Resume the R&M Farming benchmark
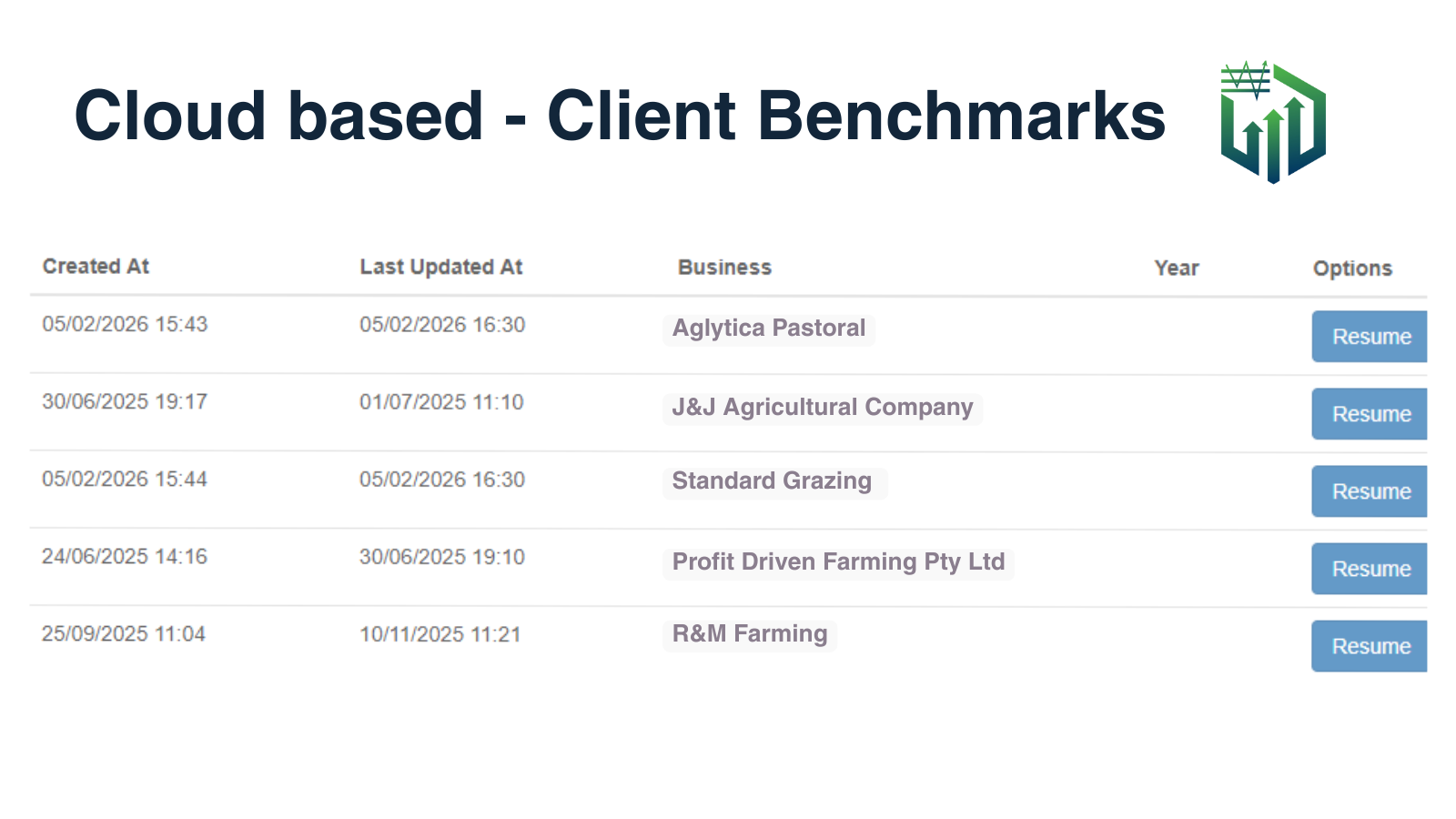This screenshot has width=1456, height=819. pos(1369,646)
